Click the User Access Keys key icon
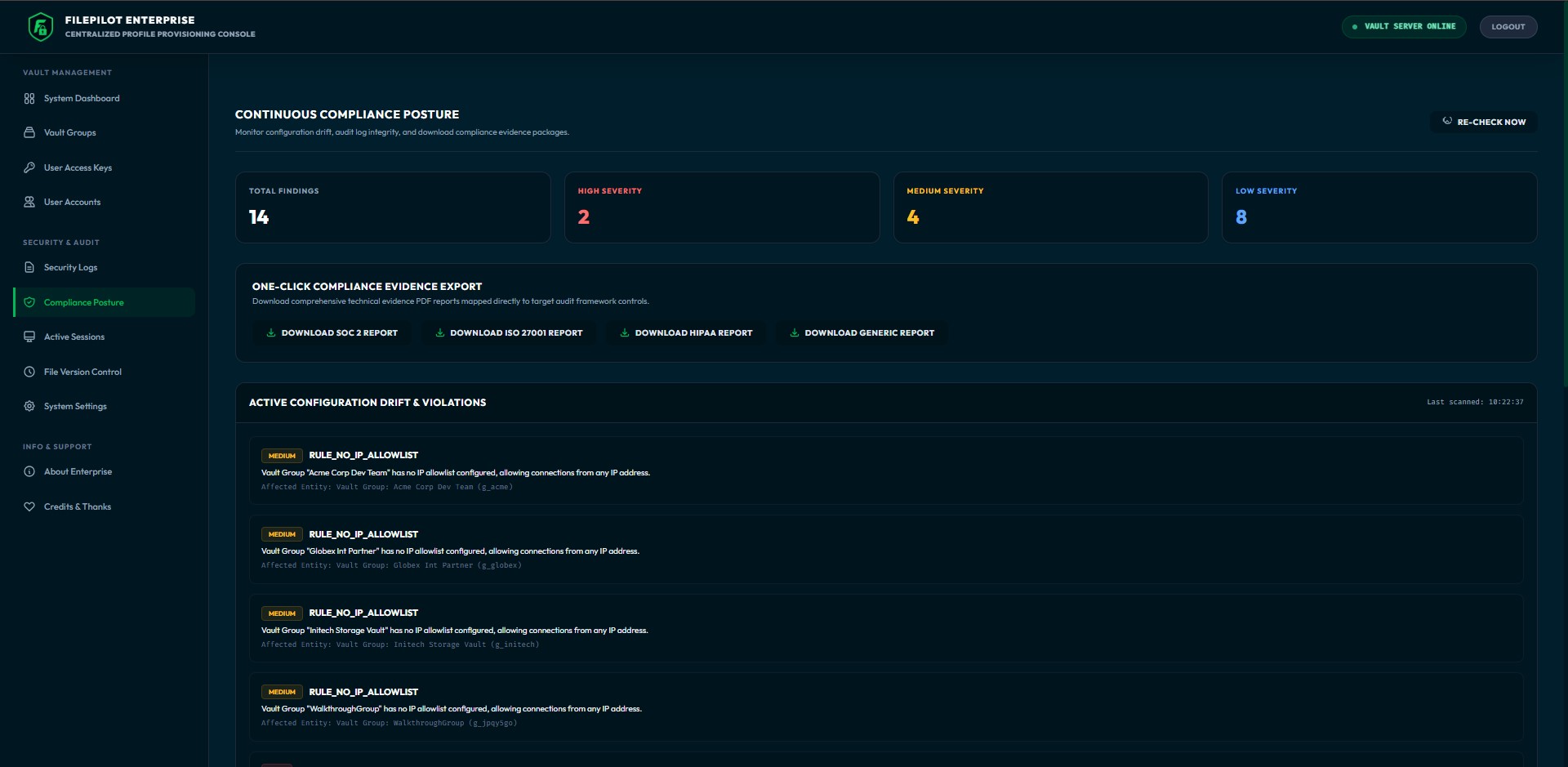Image resolution: width=1568 pixels, height=767 pixels. point(29,167)
